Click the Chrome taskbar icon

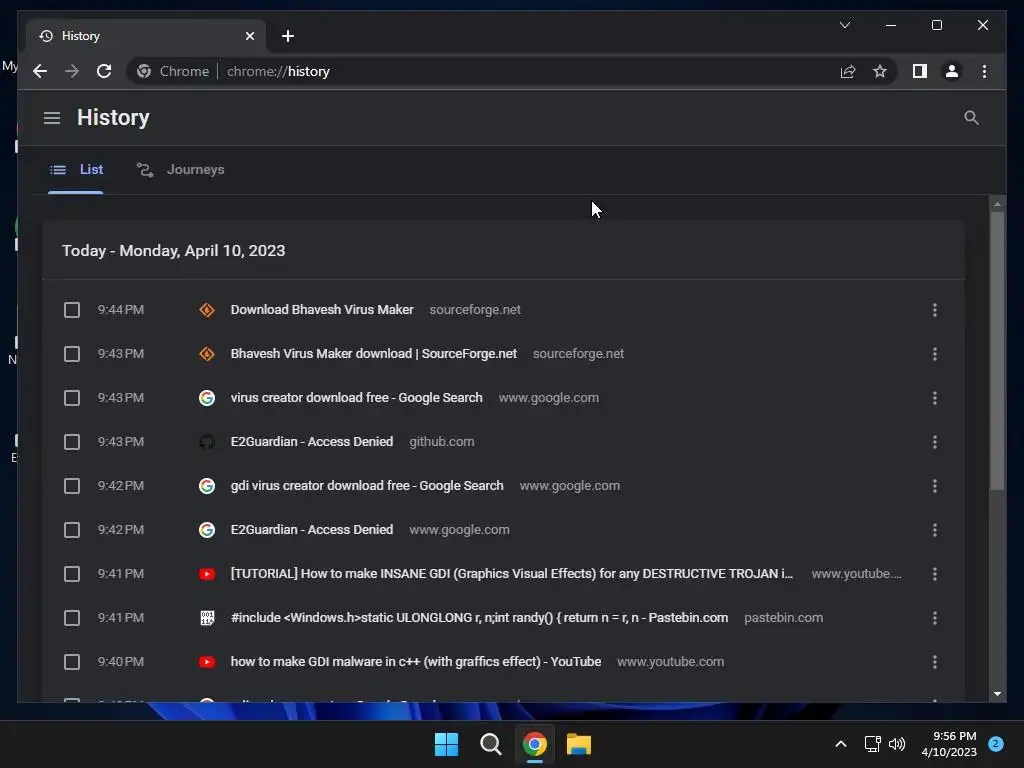[535, 744]
